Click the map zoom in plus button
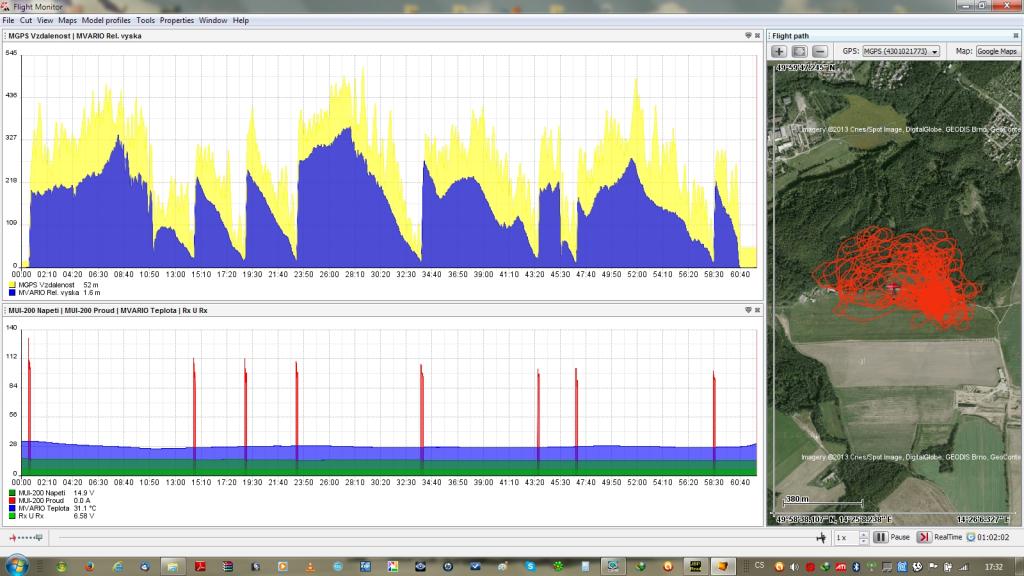 tap(779, 51)
